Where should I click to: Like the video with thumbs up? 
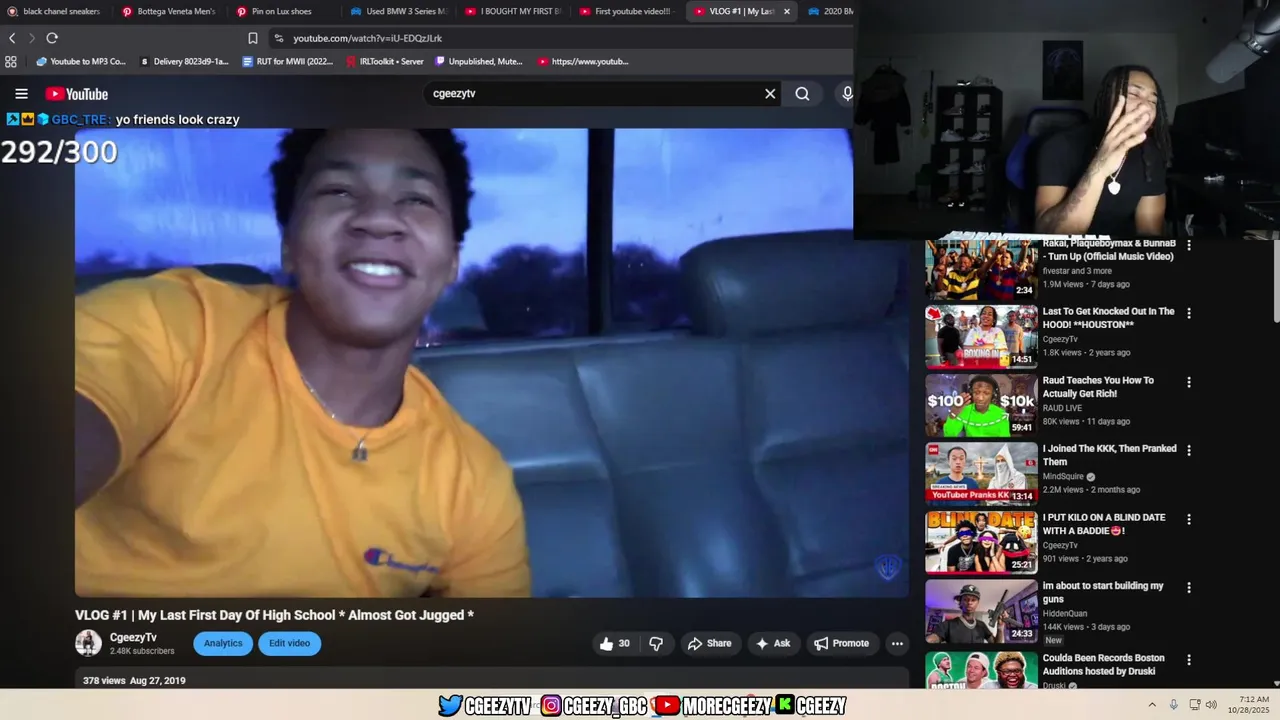point(614,643)
